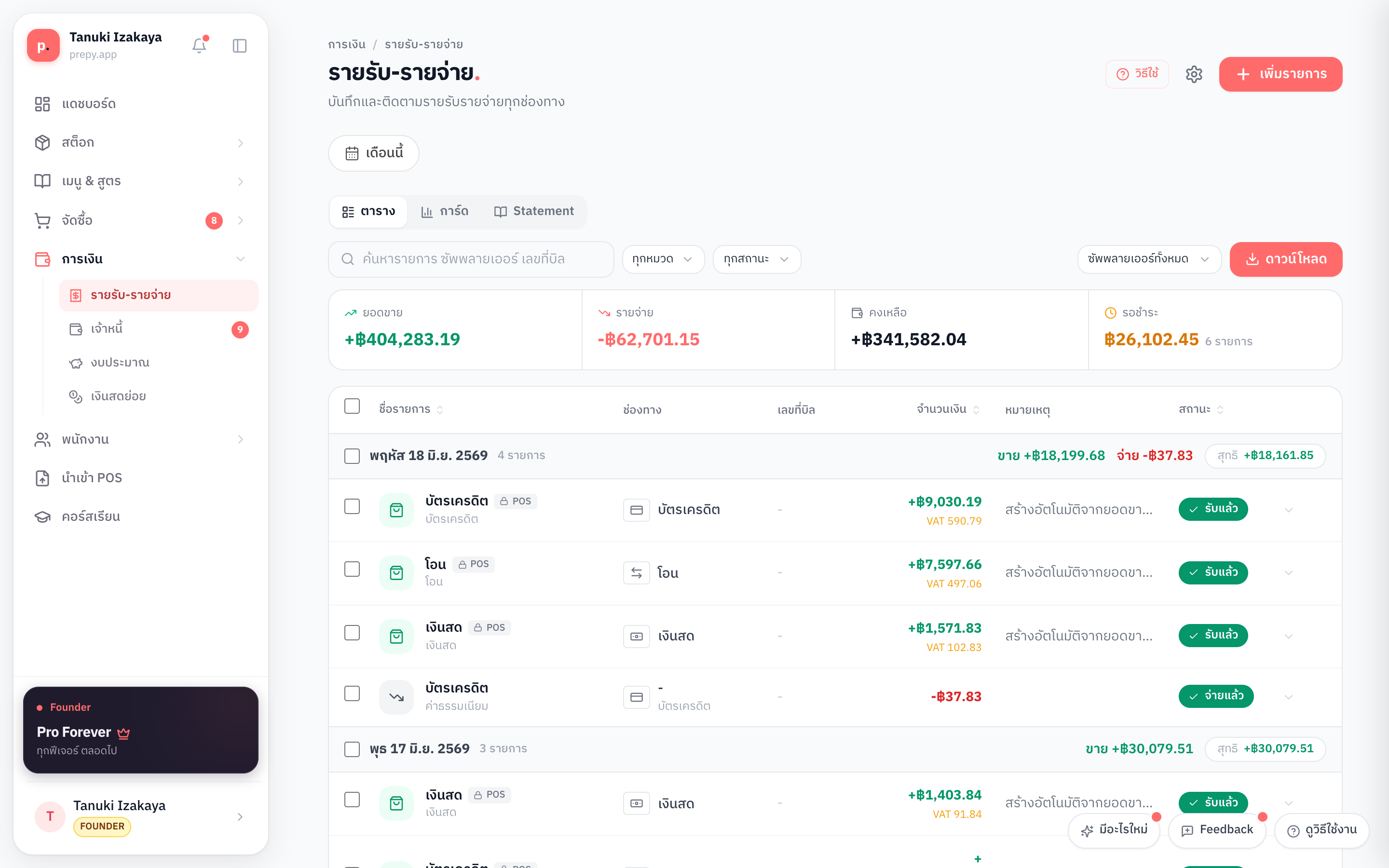Toggle select-all checkbox in table header
The height and width of the screenshot is (868, 1389).
coord(352,407)
